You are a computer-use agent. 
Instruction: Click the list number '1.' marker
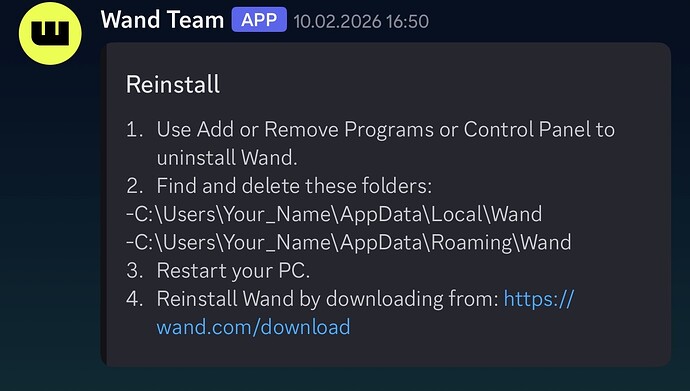(x=134, y=130)
